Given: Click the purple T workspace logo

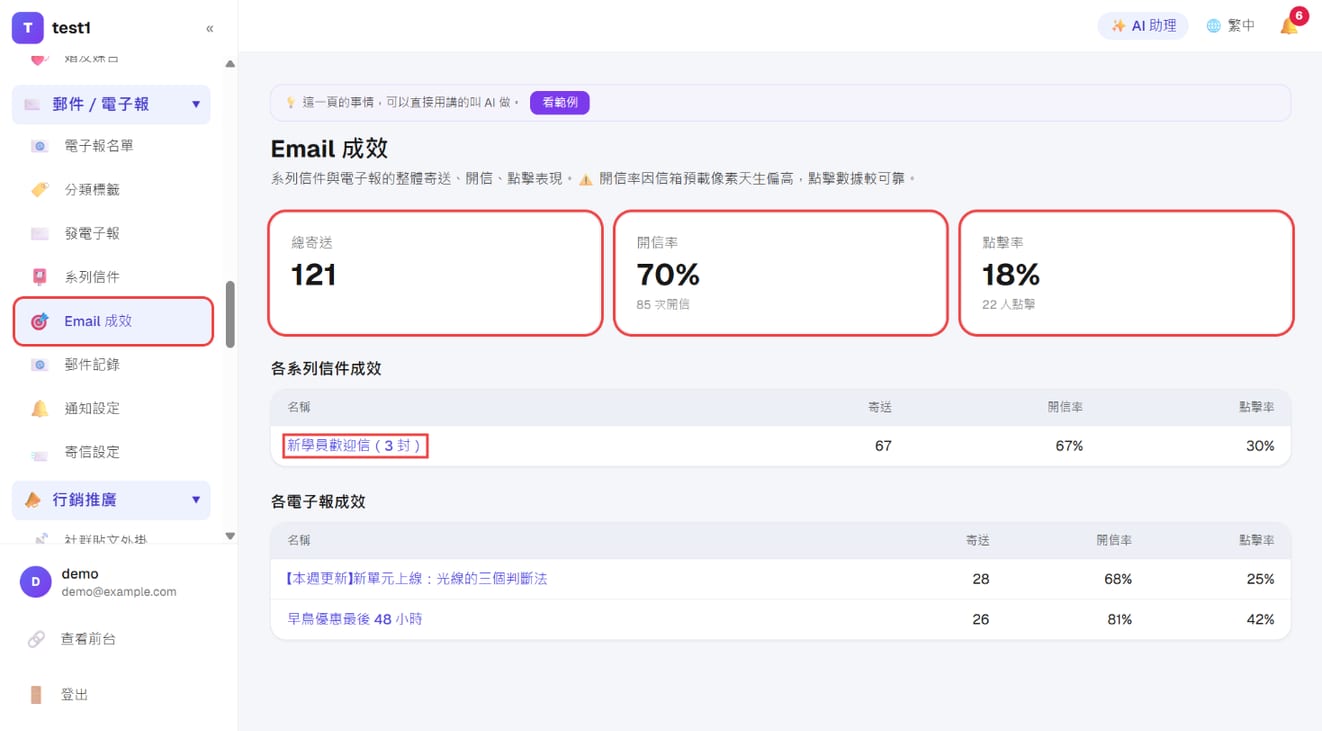Looking at the screenshot, I should 27,28.
